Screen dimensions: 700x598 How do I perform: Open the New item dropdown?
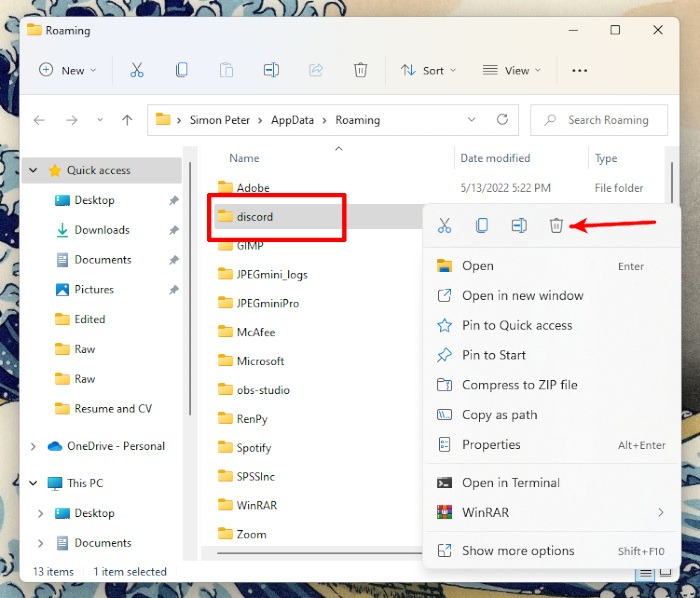point(67,70)
